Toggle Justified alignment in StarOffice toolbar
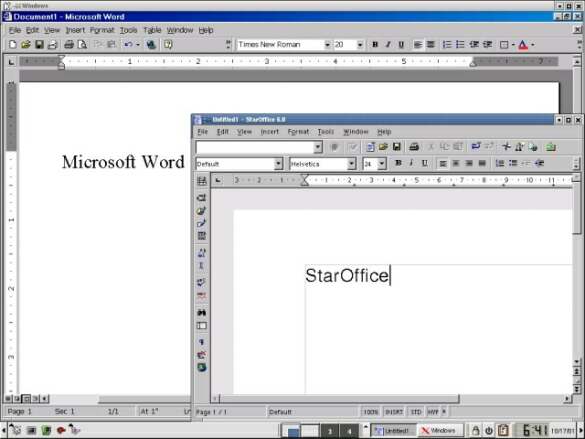Screen dimensions: 585x439 coord(482,163)
